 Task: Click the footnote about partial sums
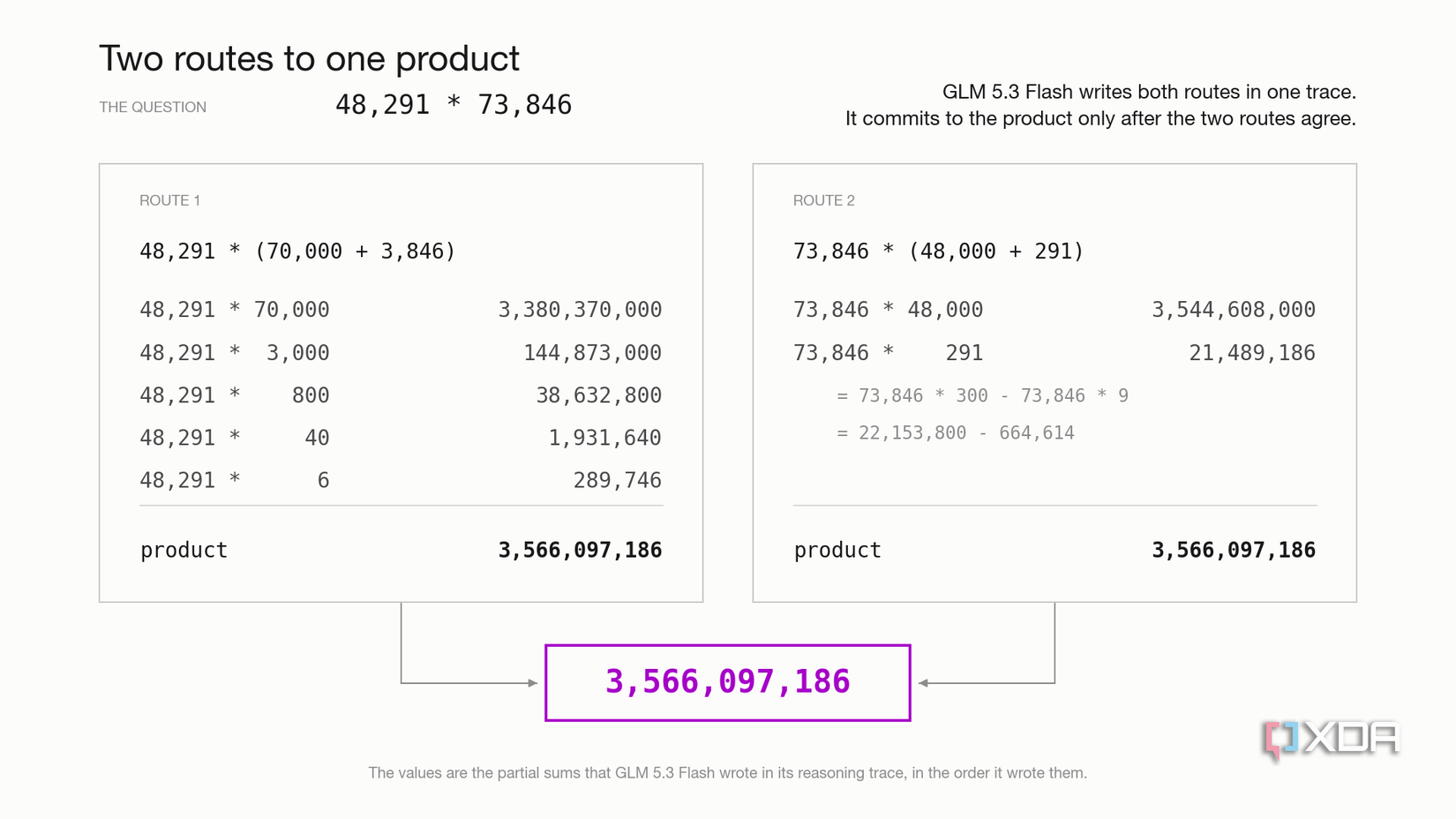click(x=727, y=773)
